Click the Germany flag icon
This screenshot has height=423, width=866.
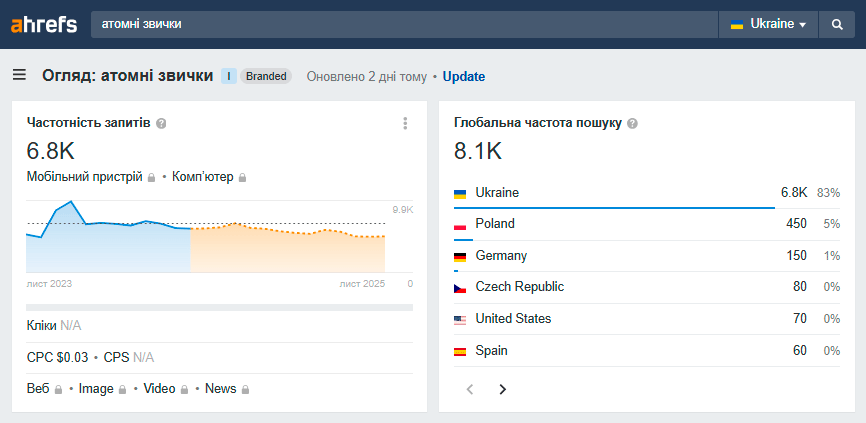[460, 257]
